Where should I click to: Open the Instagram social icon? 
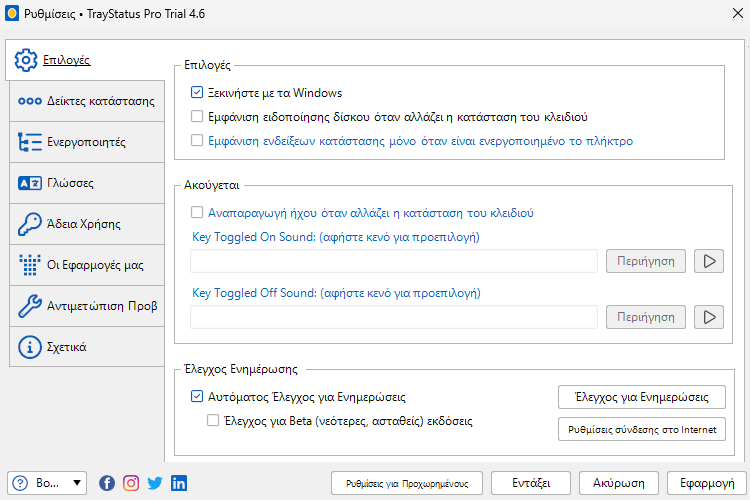click(131, 483)
